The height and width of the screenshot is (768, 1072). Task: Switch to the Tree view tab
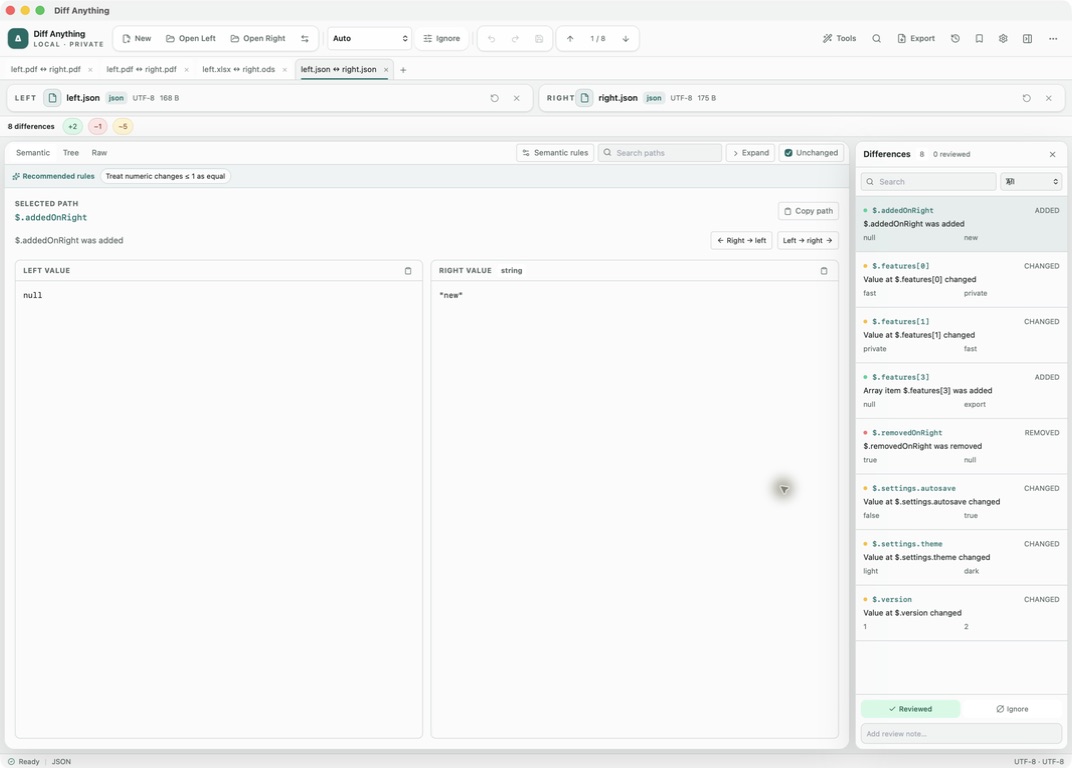pyautogui.click(x=70, y=153)
